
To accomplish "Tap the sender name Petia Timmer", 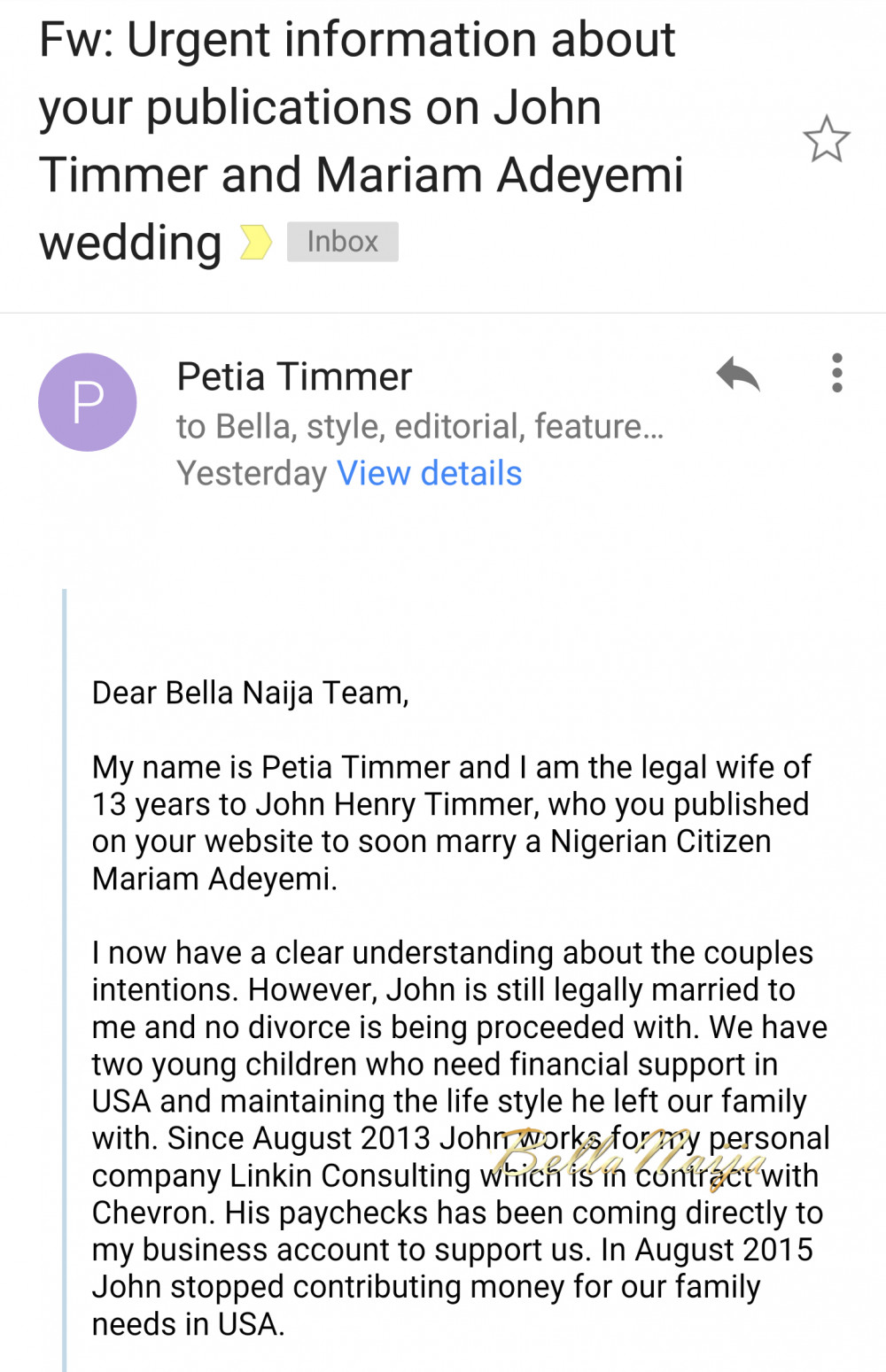I will click(x=294, y=377).
